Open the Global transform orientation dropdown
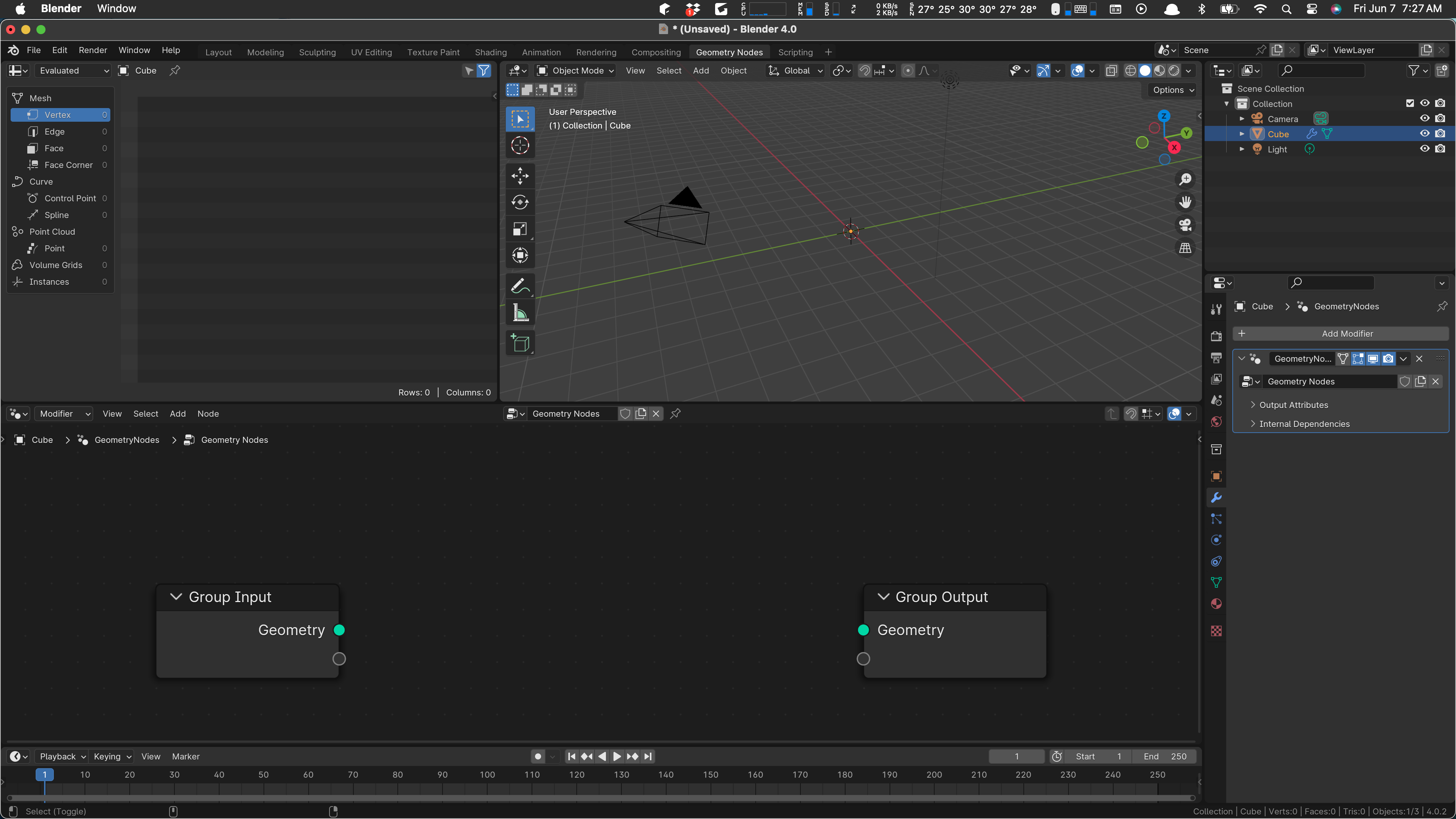This screenshot has width=1456, height=819. (795, 71)
